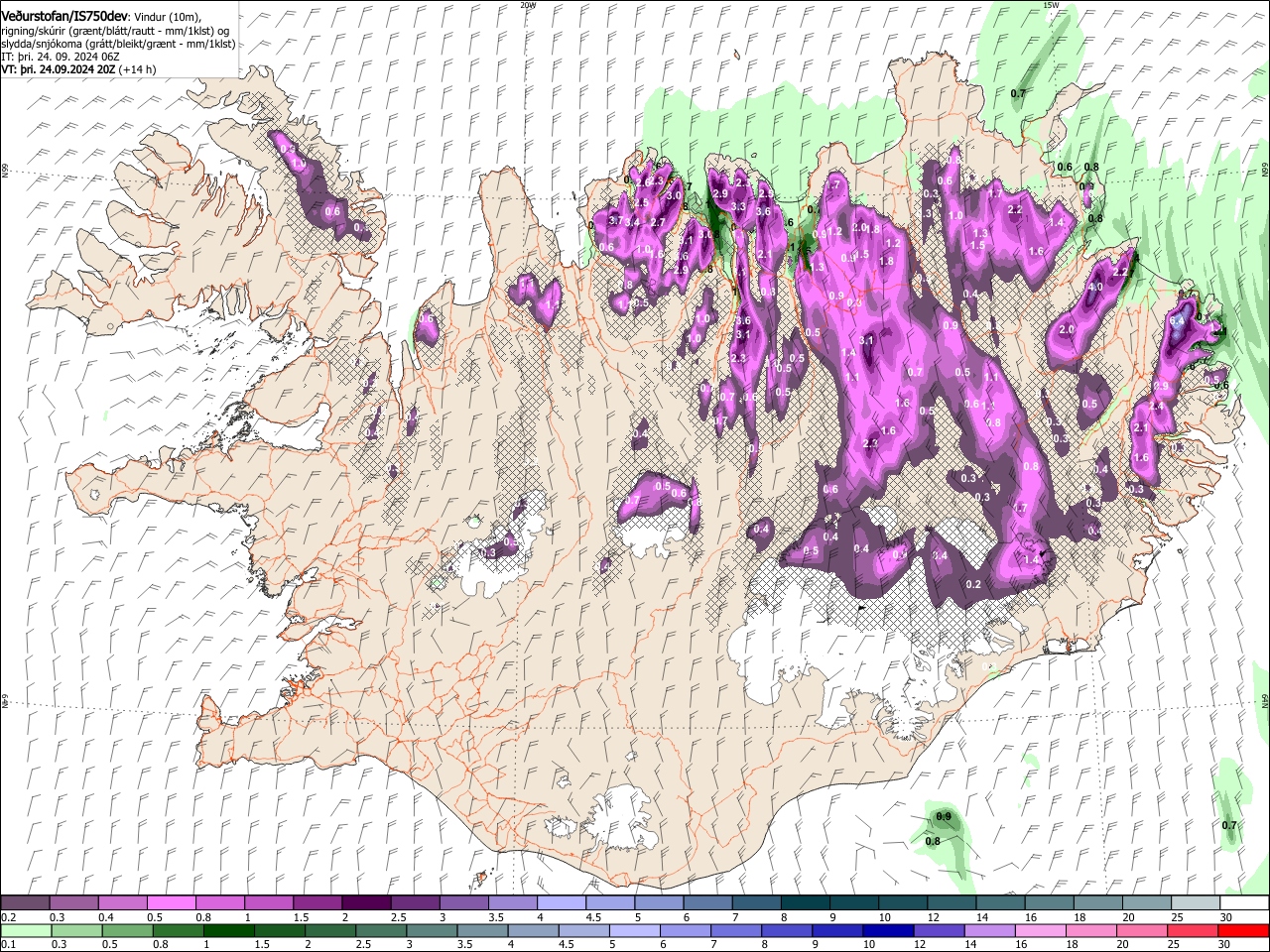Select bottom-row blue swatch between 8 and 9

[x=786, y=931]
